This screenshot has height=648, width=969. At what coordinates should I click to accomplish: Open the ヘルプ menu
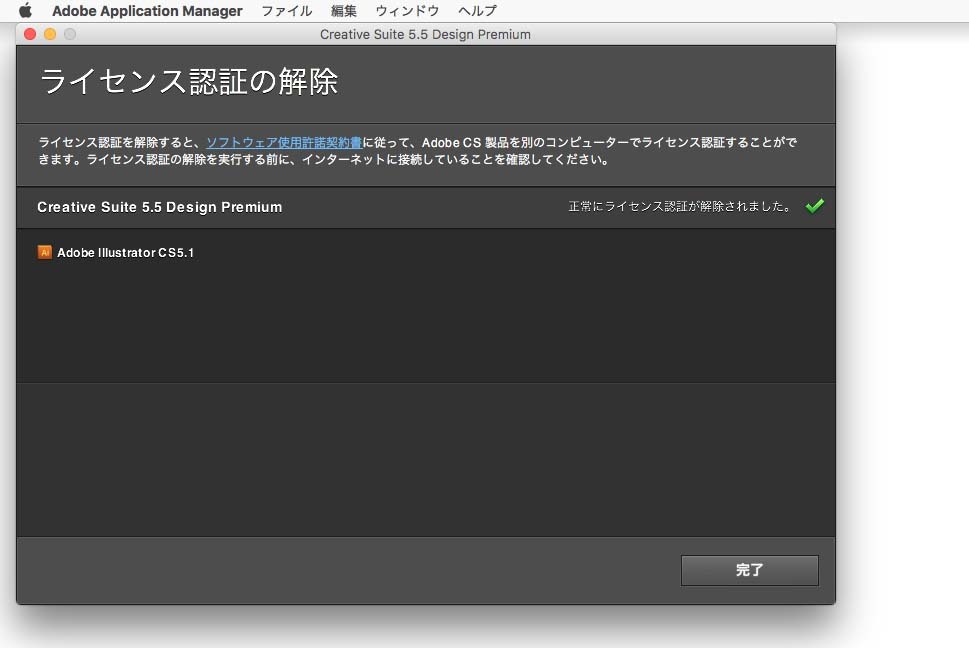click(477, 11)
